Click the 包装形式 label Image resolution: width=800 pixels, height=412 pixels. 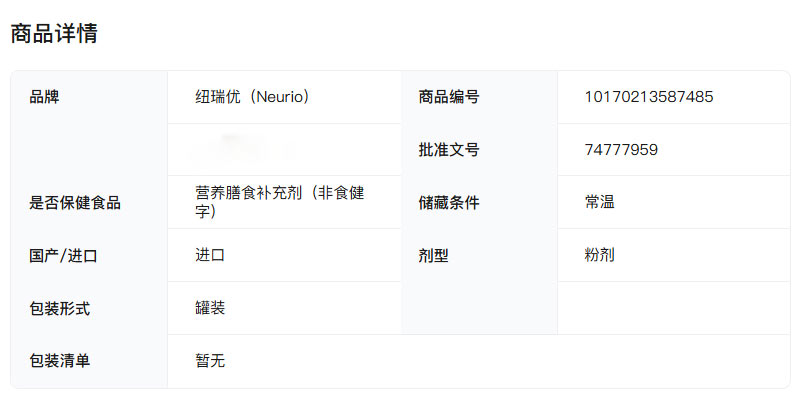pyautogui.click(x=60, y=309)
